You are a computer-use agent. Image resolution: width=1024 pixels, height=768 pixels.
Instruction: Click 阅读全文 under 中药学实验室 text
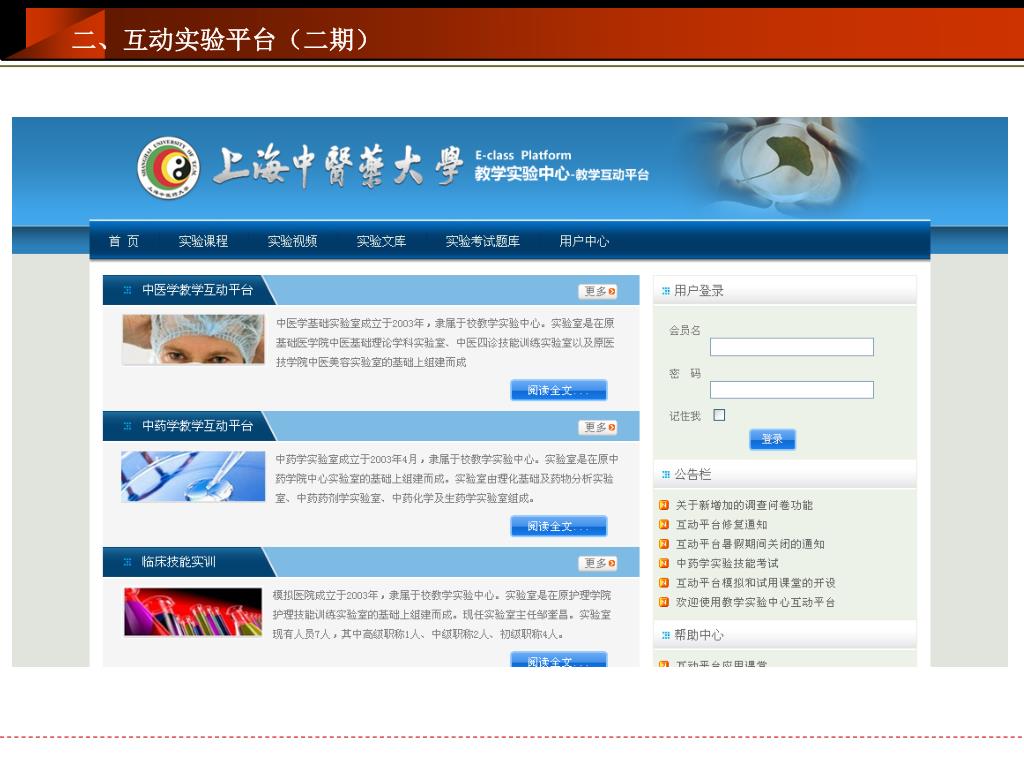558,526
